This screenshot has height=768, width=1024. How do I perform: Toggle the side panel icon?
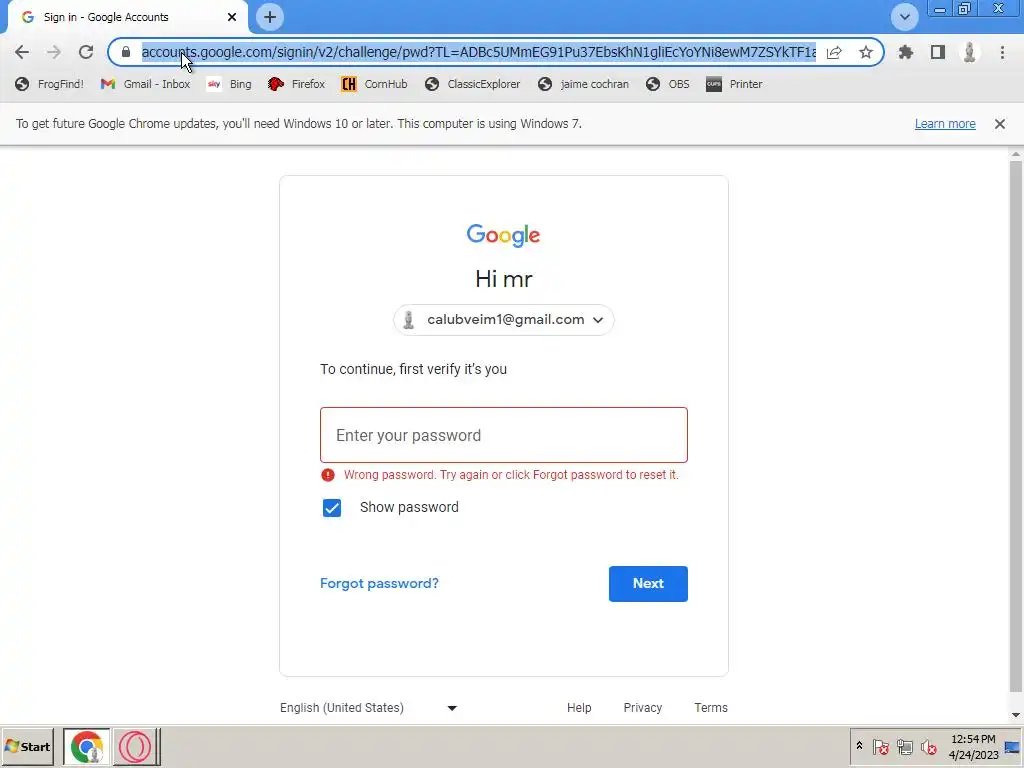tap(938, 52)
